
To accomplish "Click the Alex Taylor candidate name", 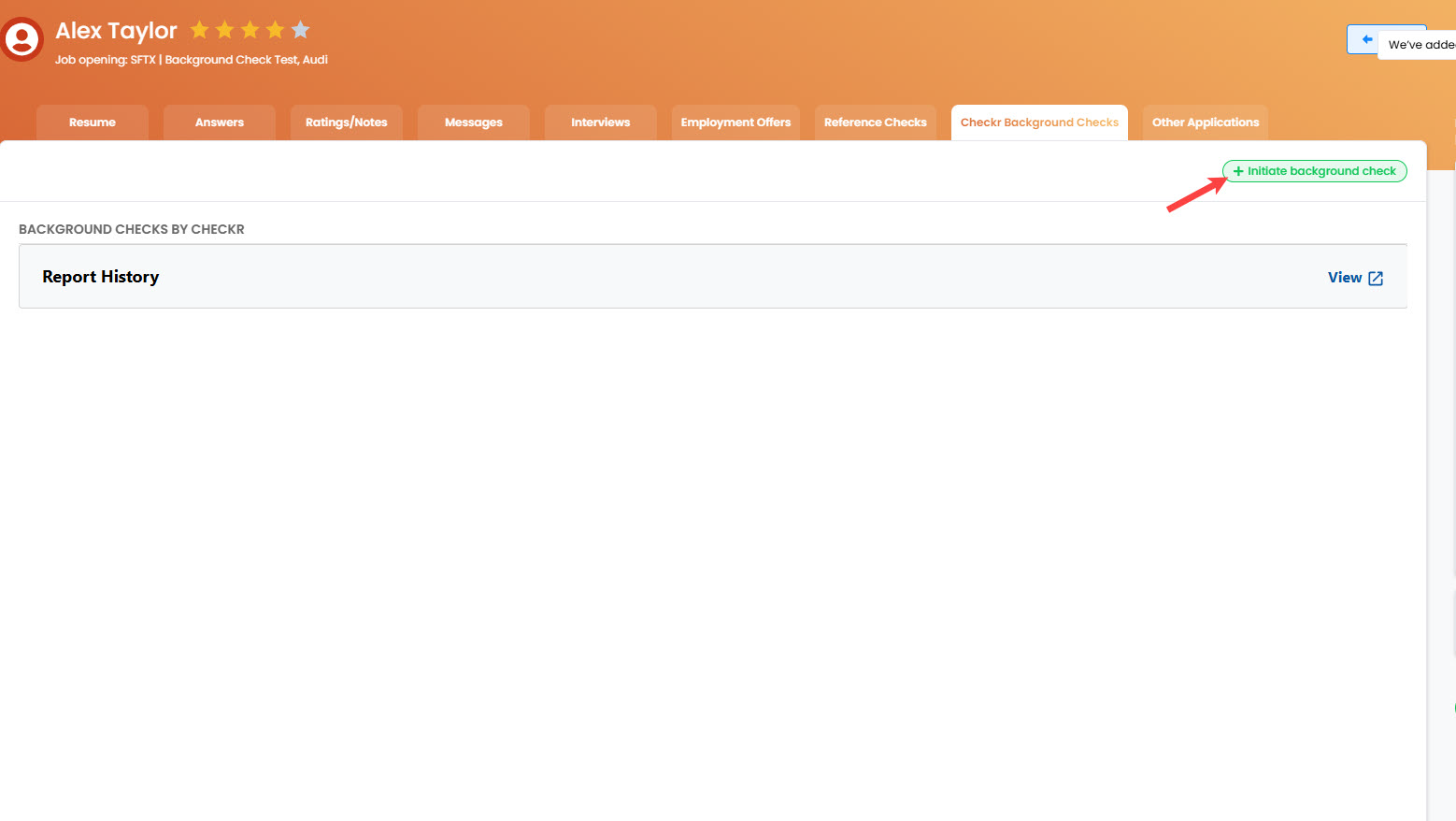I will tap(116, 31).
